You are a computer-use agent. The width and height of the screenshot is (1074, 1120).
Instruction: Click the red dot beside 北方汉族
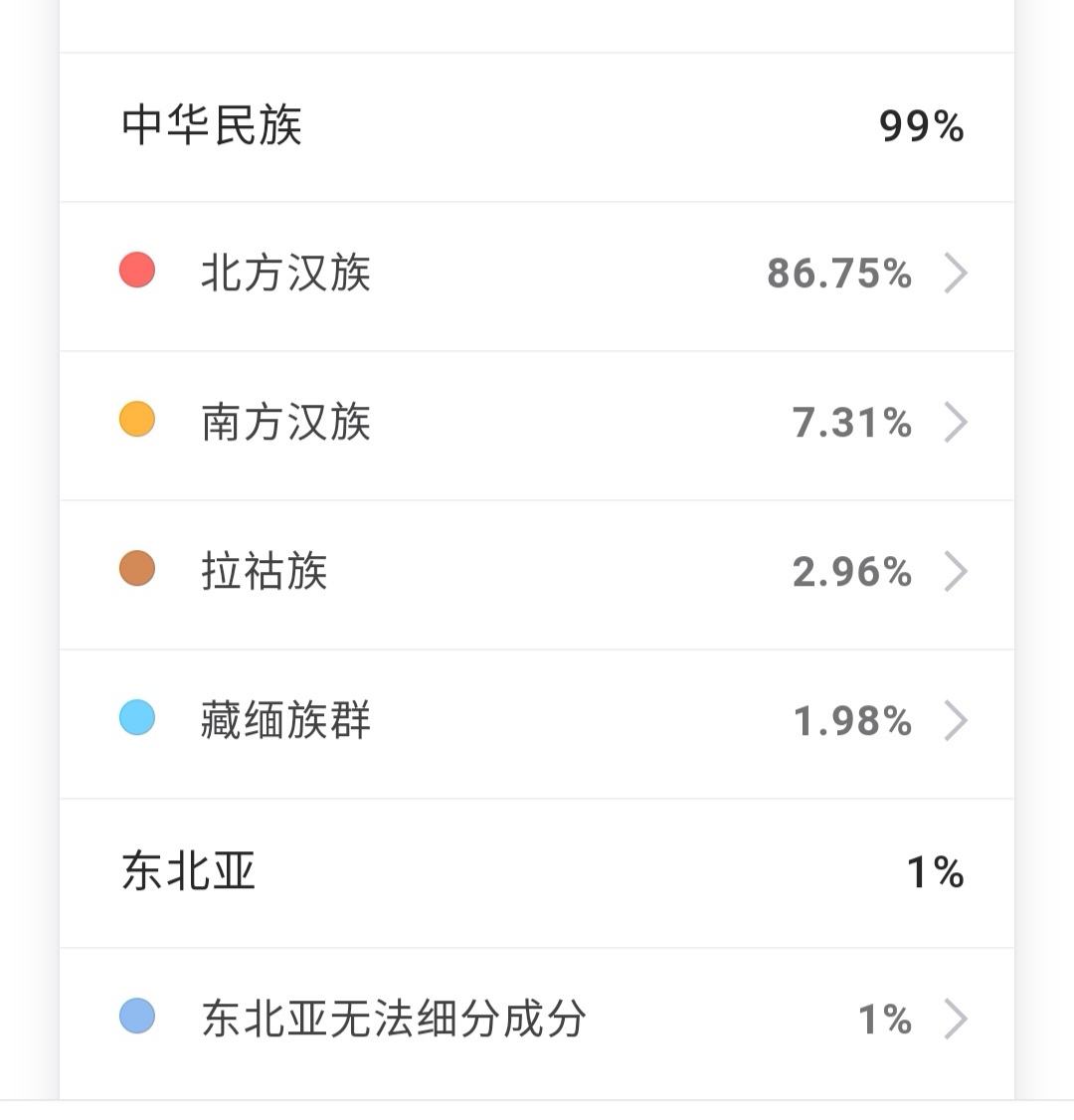137,270
